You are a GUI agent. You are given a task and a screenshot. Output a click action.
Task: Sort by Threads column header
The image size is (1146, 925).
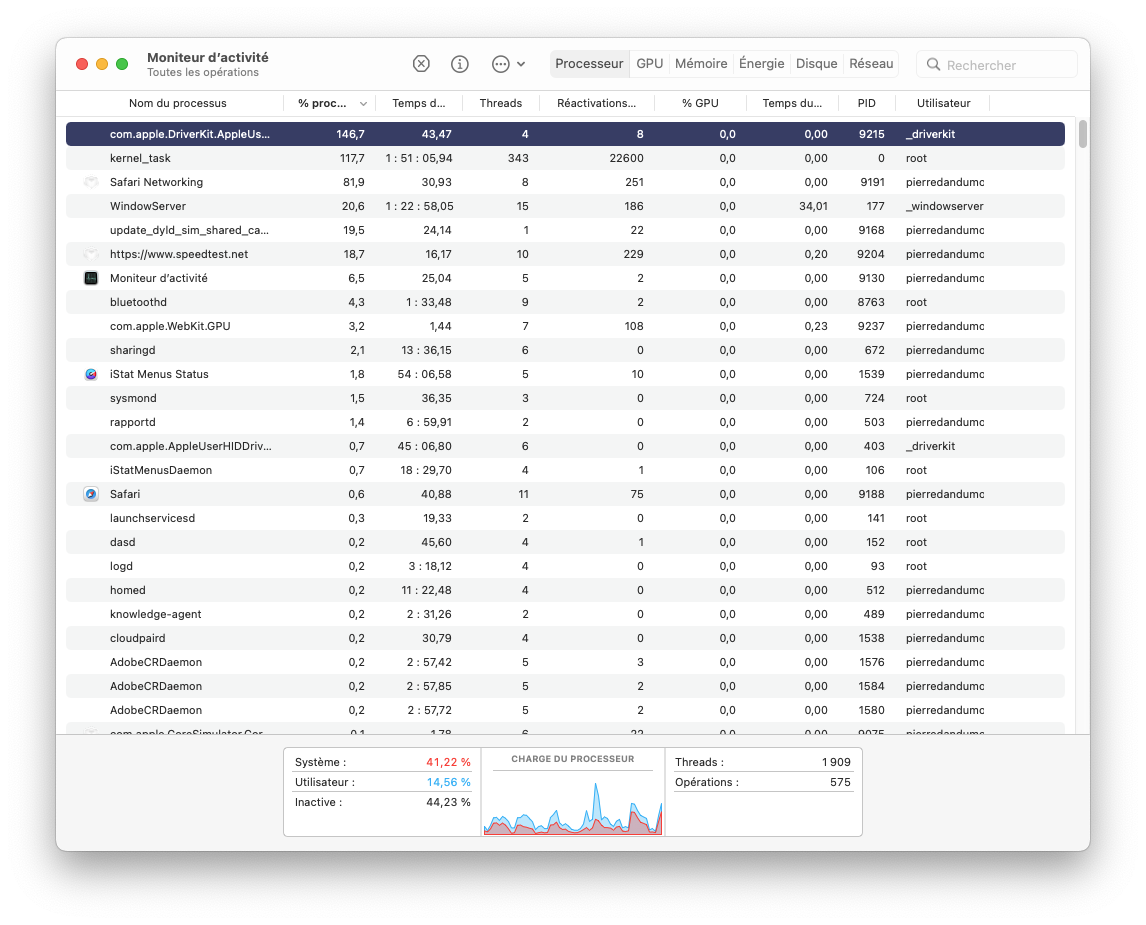click(x=501, y=104)
